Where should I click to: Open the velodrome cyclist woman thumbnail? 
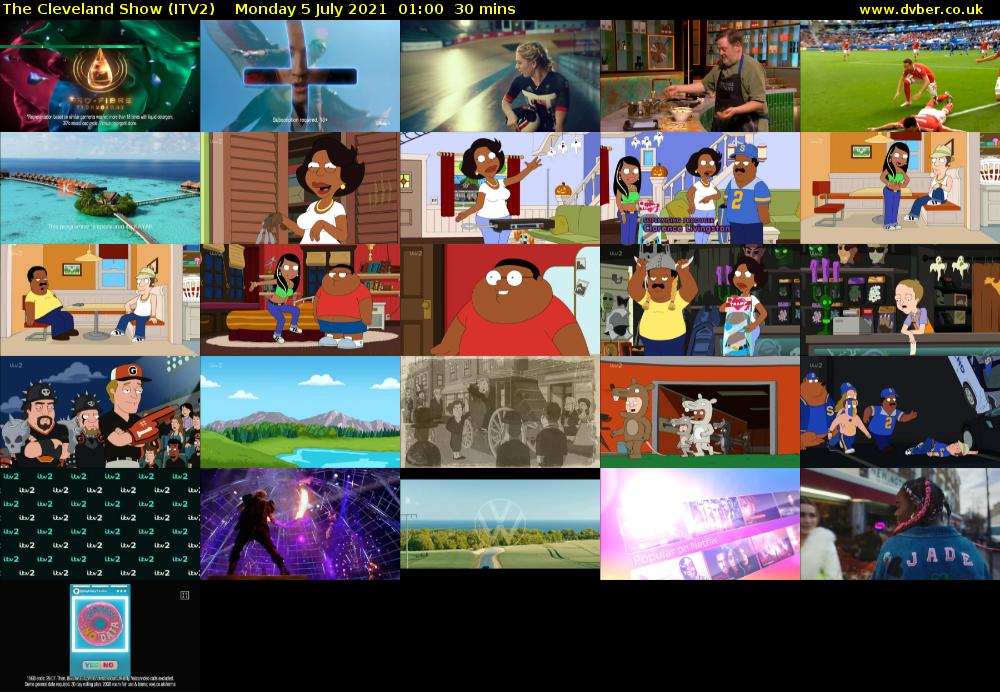[500, 76]
